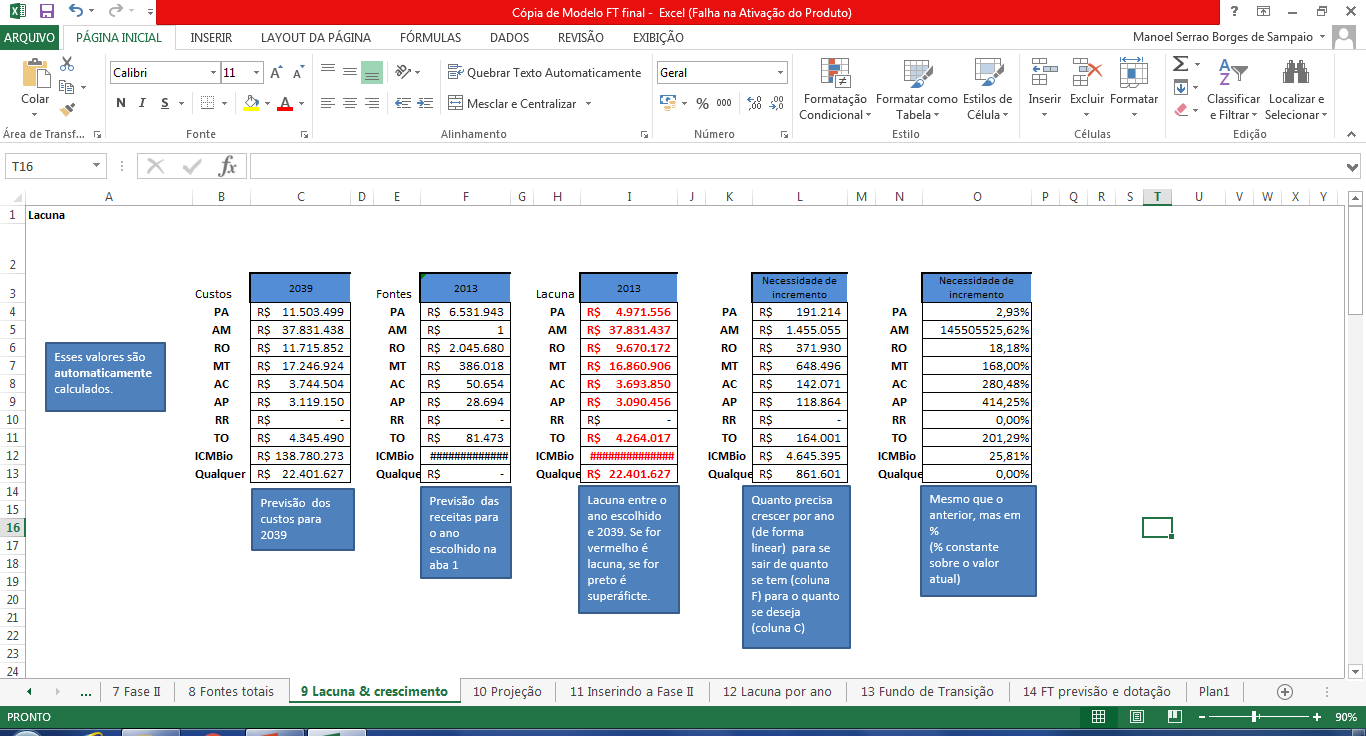Screen dimensions: 1366x736
Task: Toggle underline (S) formatting
Action: pos(165,103)
